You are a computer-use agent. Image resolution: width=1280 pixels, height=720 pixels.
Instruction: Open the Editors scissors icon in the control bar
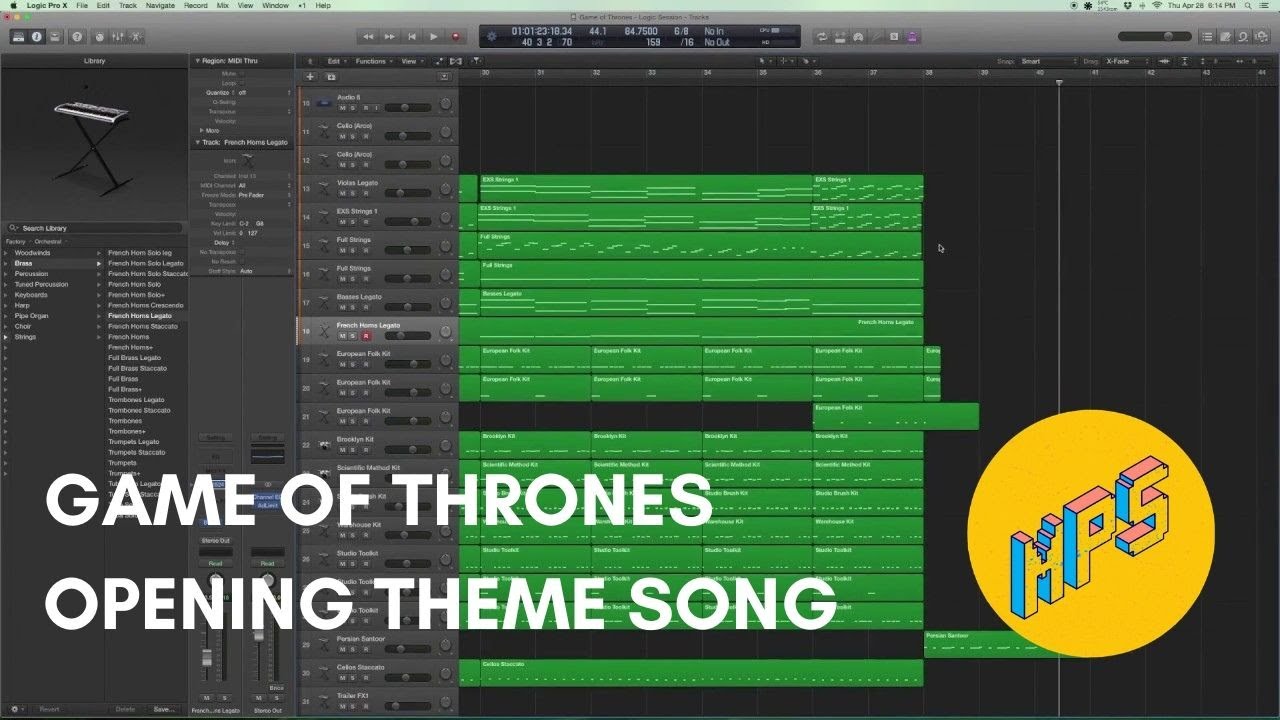click(137, 37)
